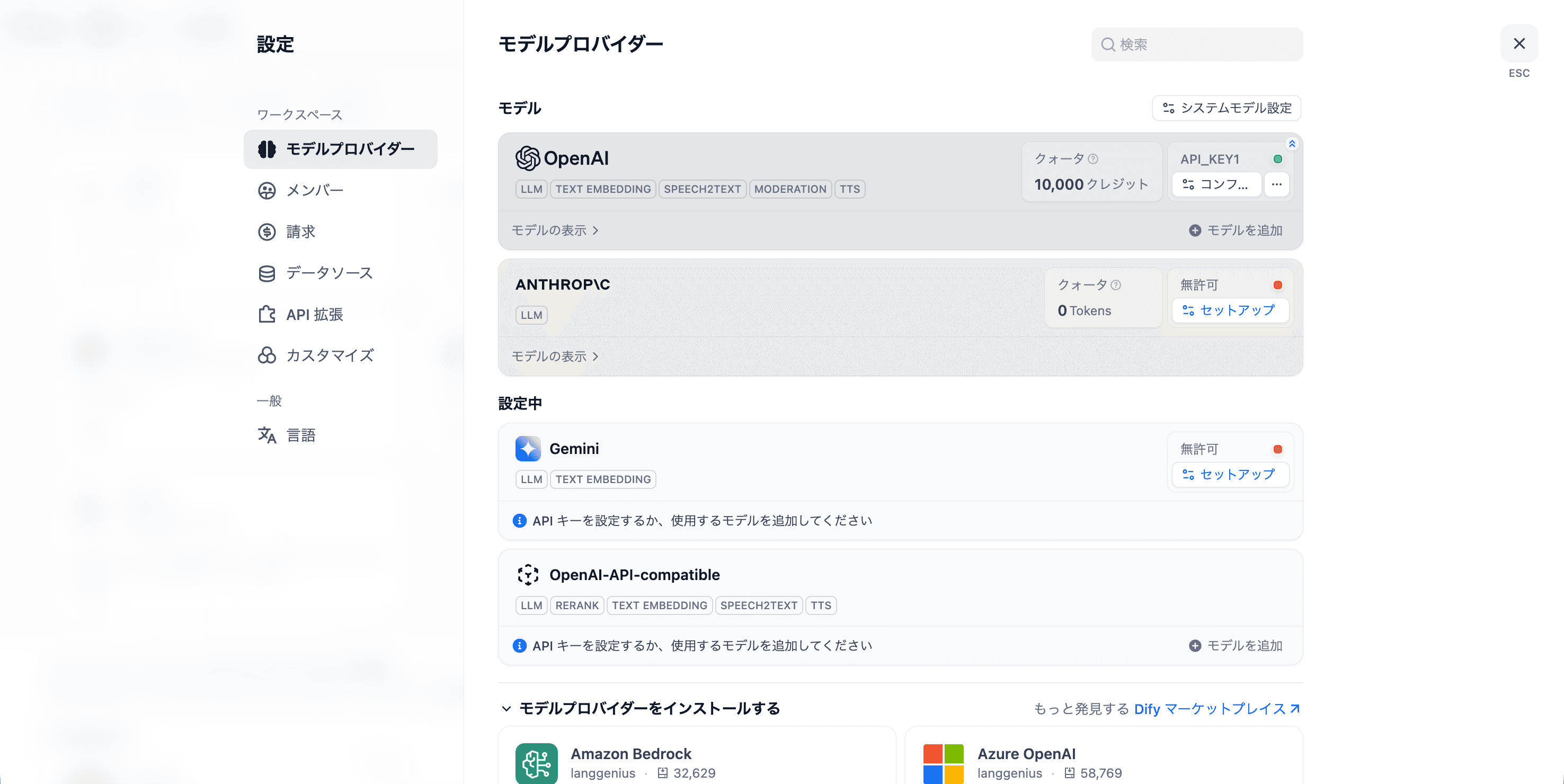Click the Azure OpenAI provider icon
Viewport: 1564px width, 784px height.
coord(943,763)
